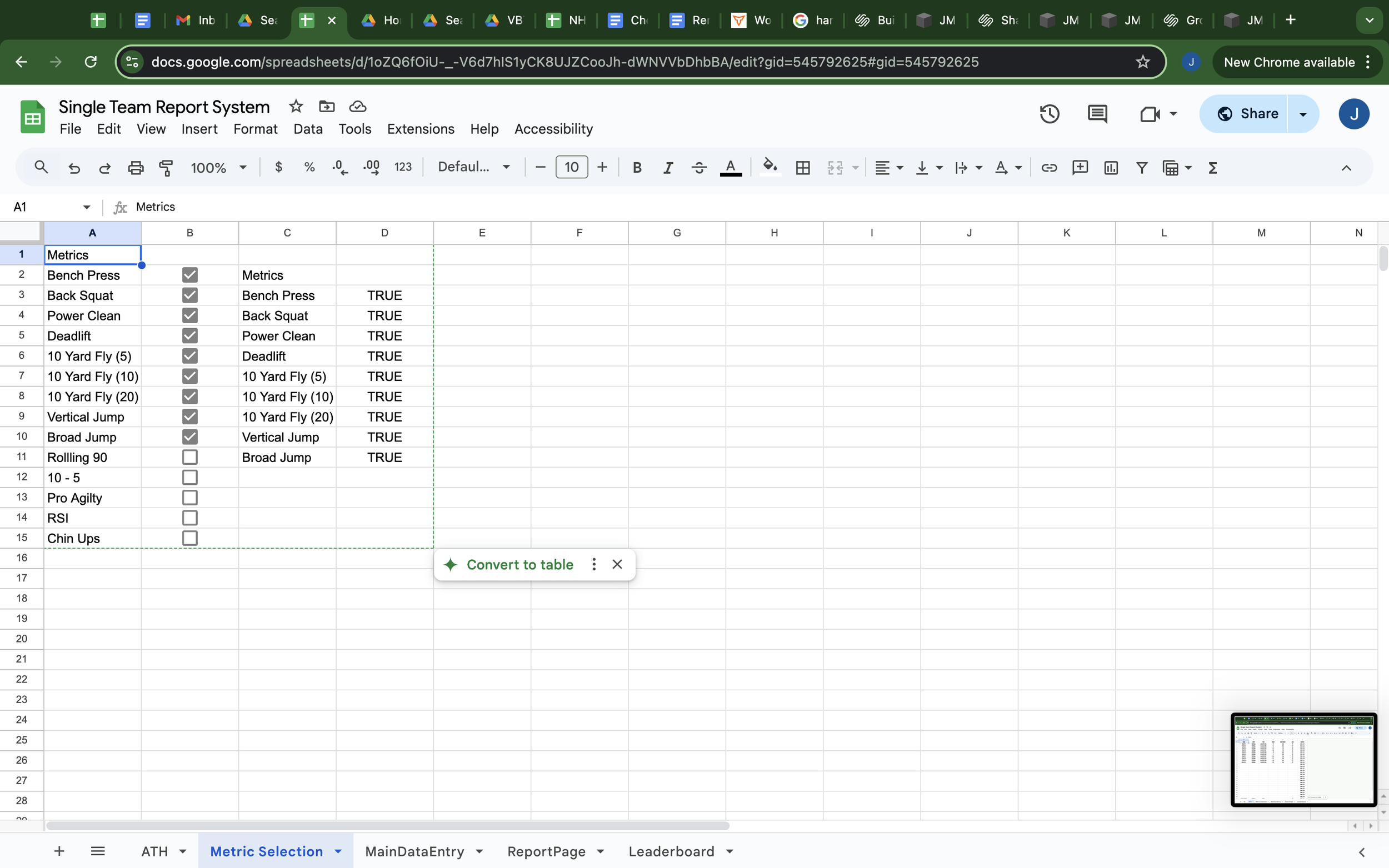Open the All sheets list button
Screen dimensions: 1389x868
tap(98, 851)
